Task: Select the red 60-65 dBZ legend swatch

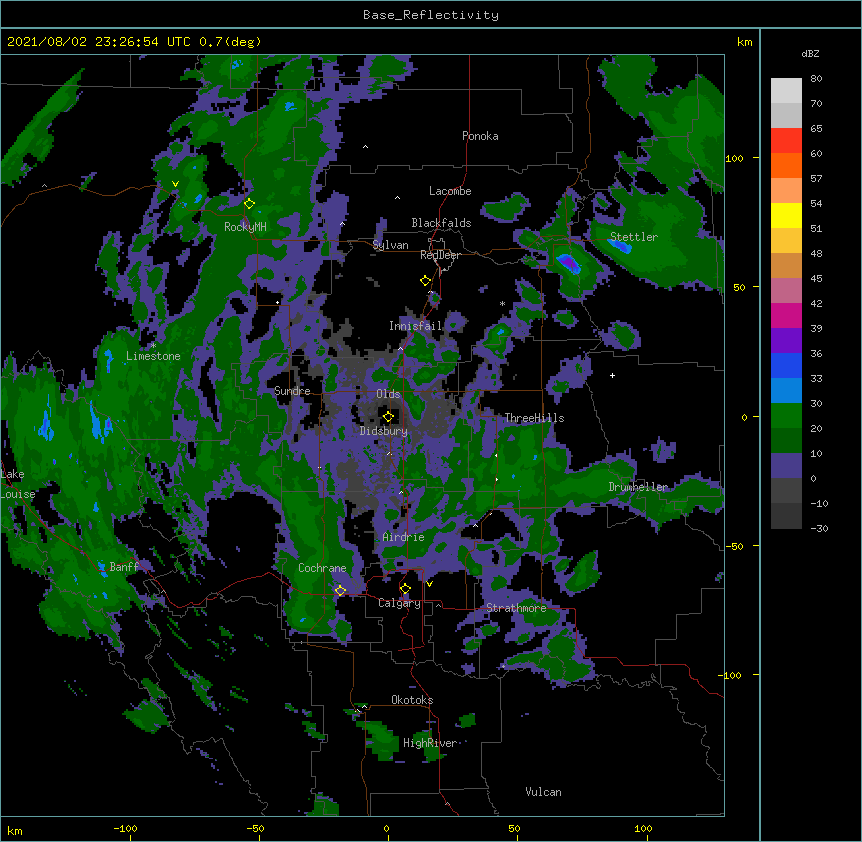Action: coord(786,140)
